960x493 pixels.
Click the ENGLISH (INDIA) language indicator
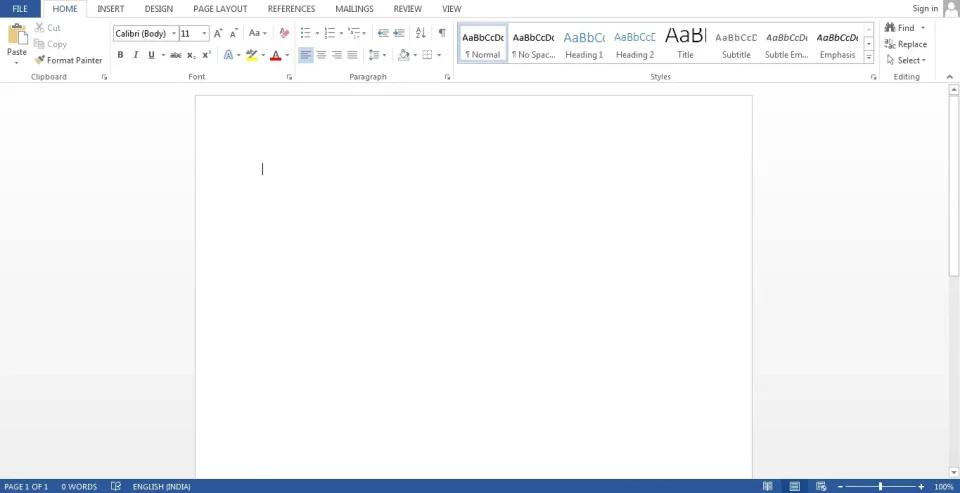(x=162, y=487)
